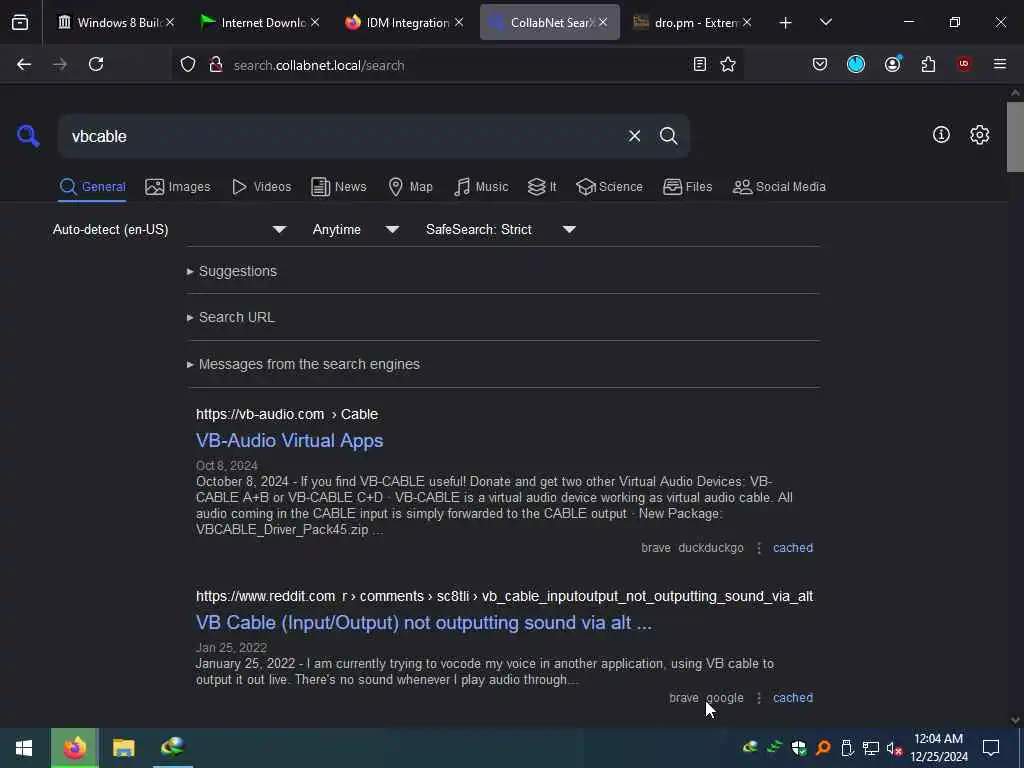Select the Social Media search category

coord(779,187)
